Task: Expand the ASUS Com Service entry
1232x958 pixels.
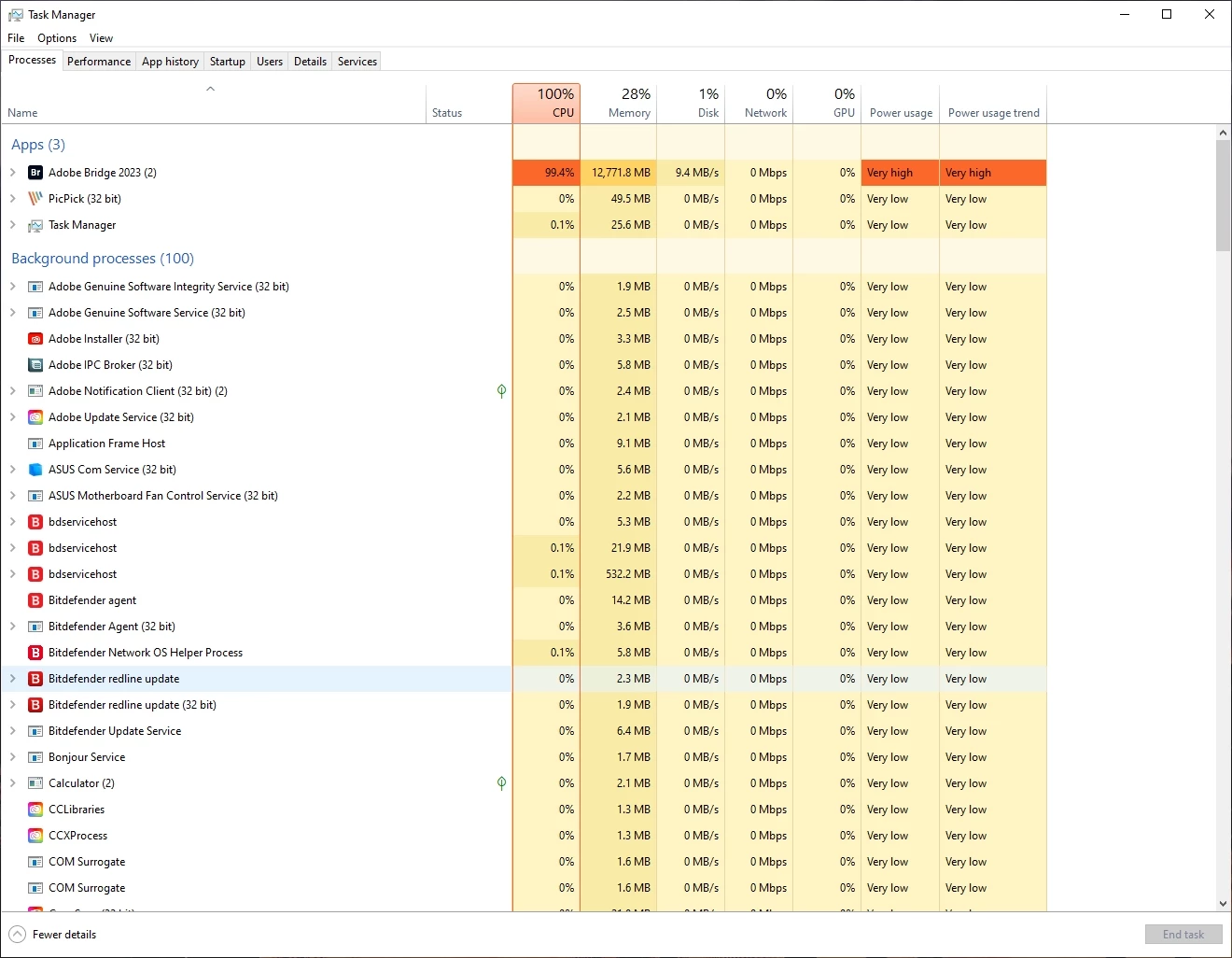Action: pyautogui.click(x=13, y=470)
